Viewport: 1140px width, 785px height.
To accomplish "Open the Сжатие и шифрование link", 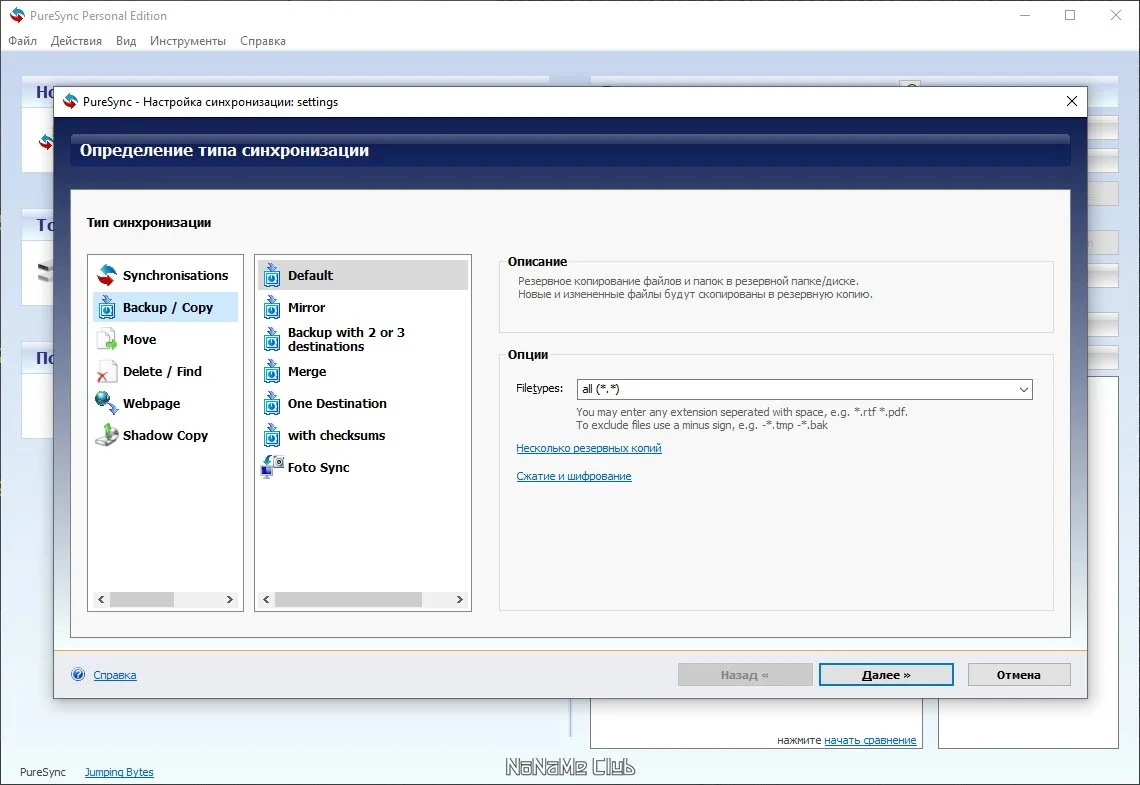I will [574, 476].
